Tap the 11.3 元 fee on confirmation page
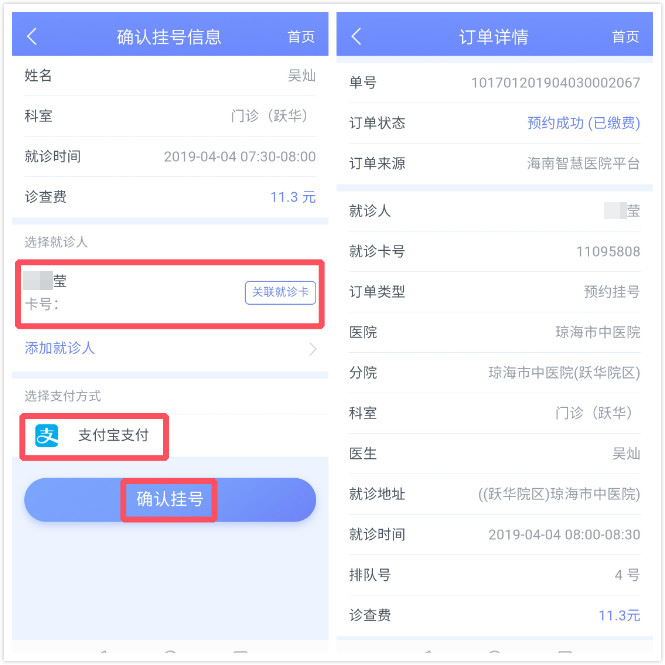 pyautogui.click(x=293, y=197)
